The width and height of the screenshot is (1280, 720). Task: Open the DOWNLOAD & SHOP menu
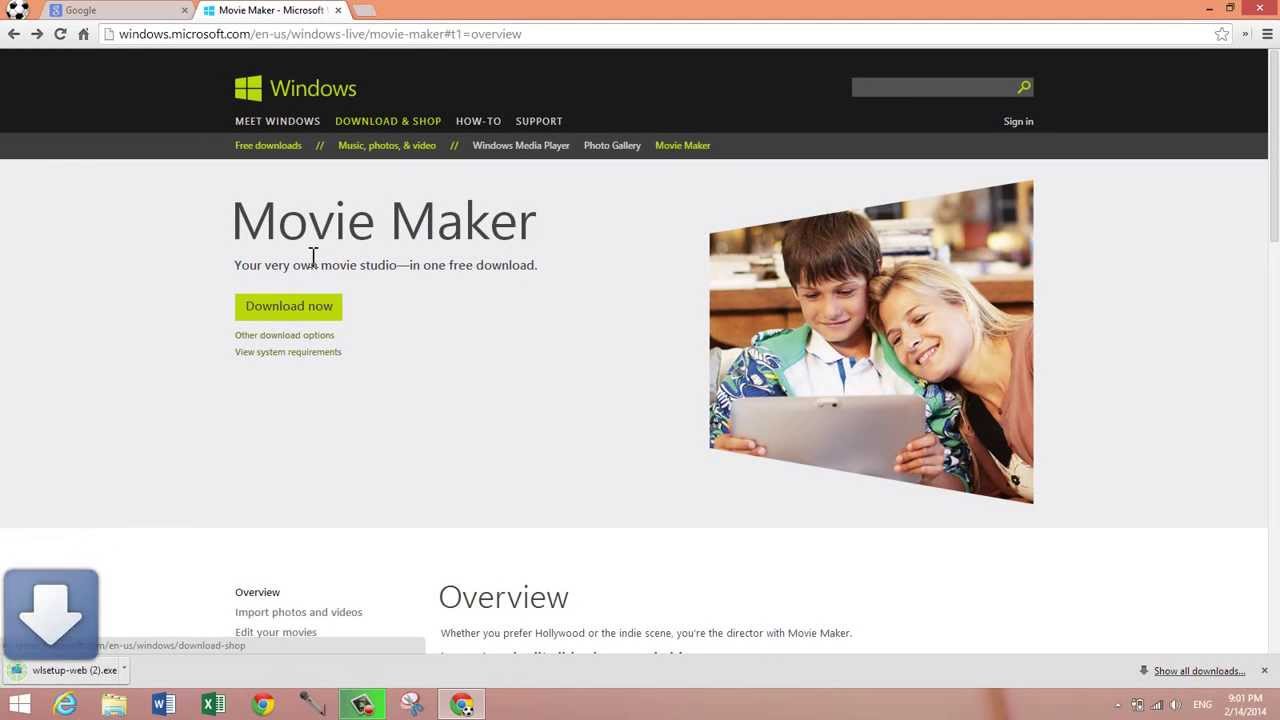(x=388, y=121)
